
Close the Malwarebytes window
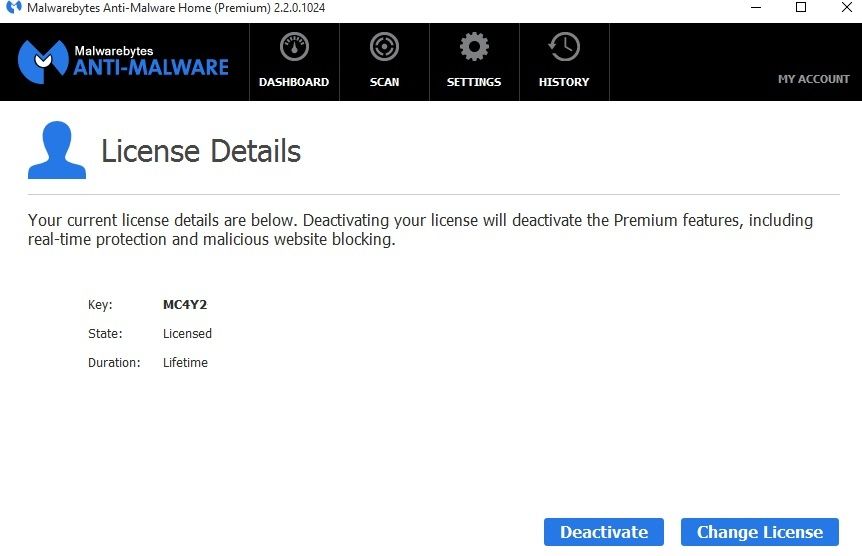point(847,8)
